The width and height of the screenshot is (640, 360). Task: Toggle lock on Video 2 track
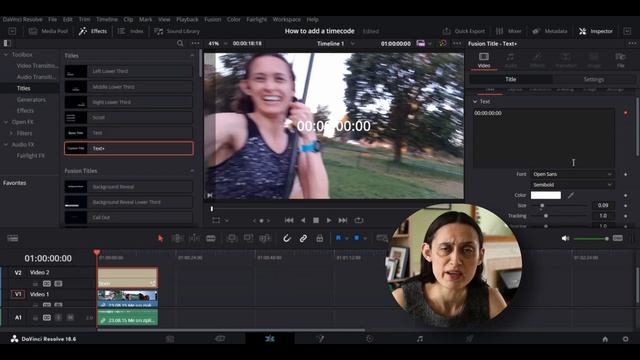tap(35, 284)
